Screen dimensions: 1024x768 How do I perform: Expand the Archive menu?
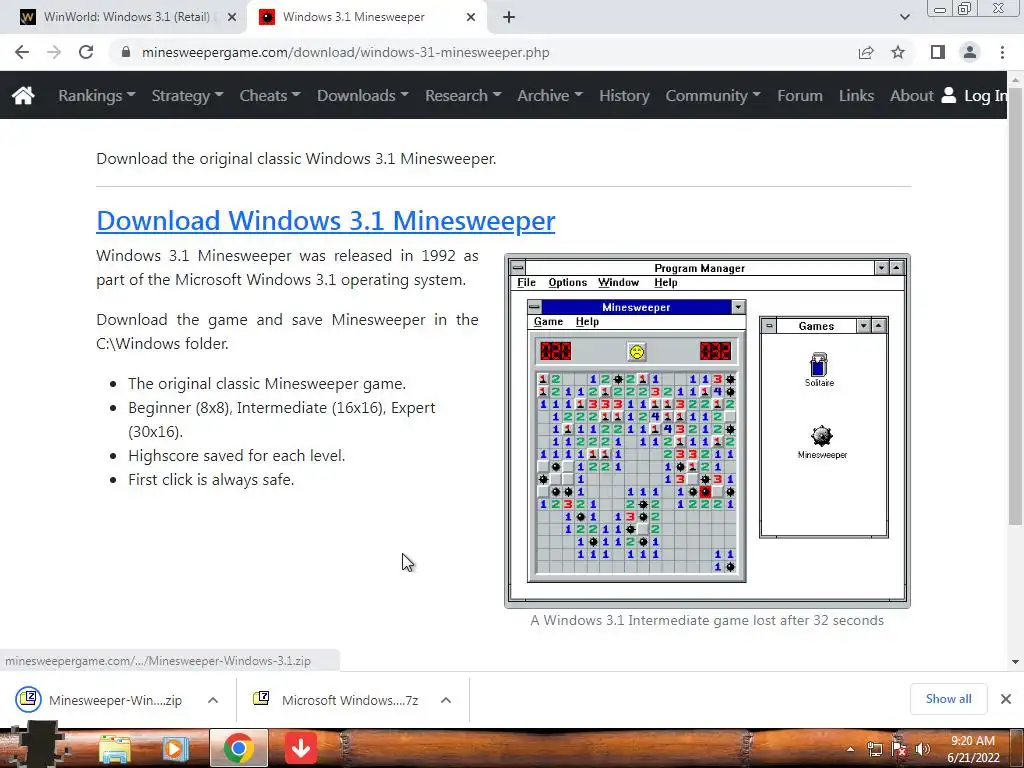pos(550,95)
